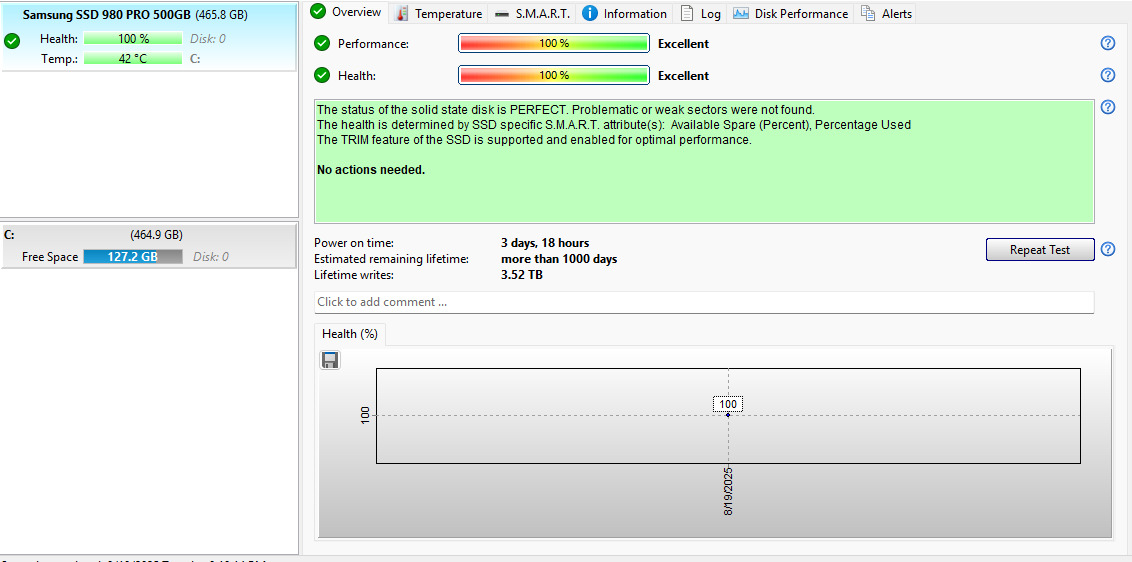Select the Health (%) graph tab
The height and width of the screenshot is (562, 1132).
(350, 334)
